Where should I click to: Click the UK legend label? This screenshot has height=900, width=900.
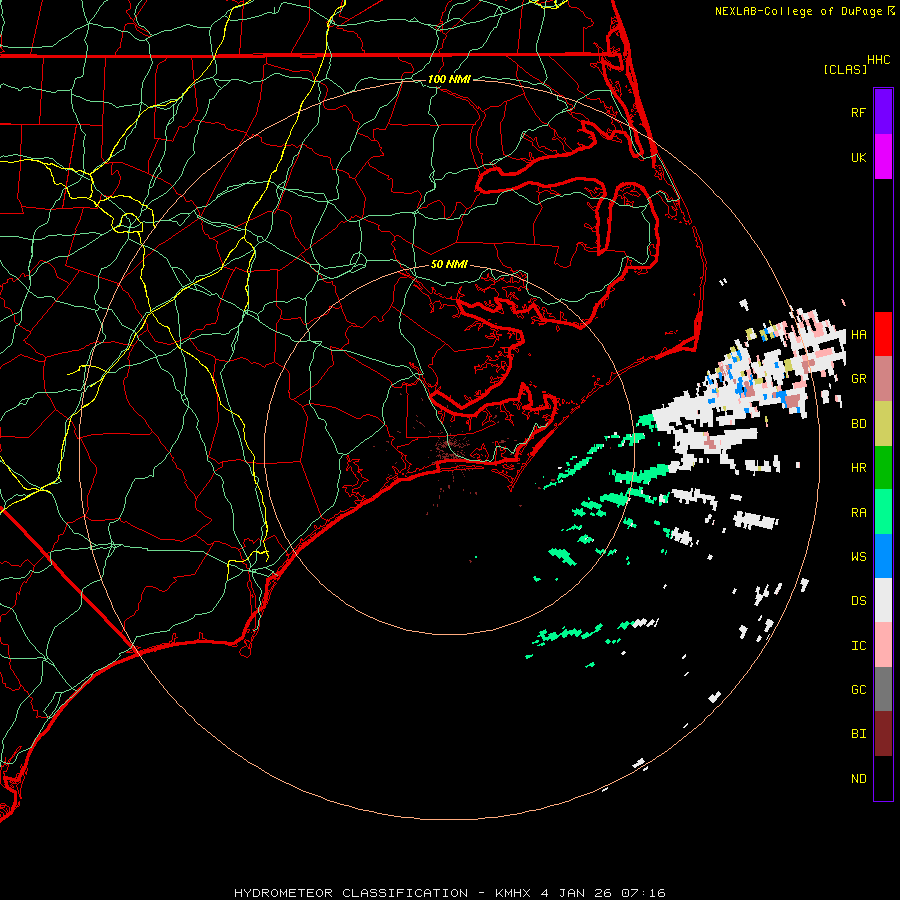[858, 157]
